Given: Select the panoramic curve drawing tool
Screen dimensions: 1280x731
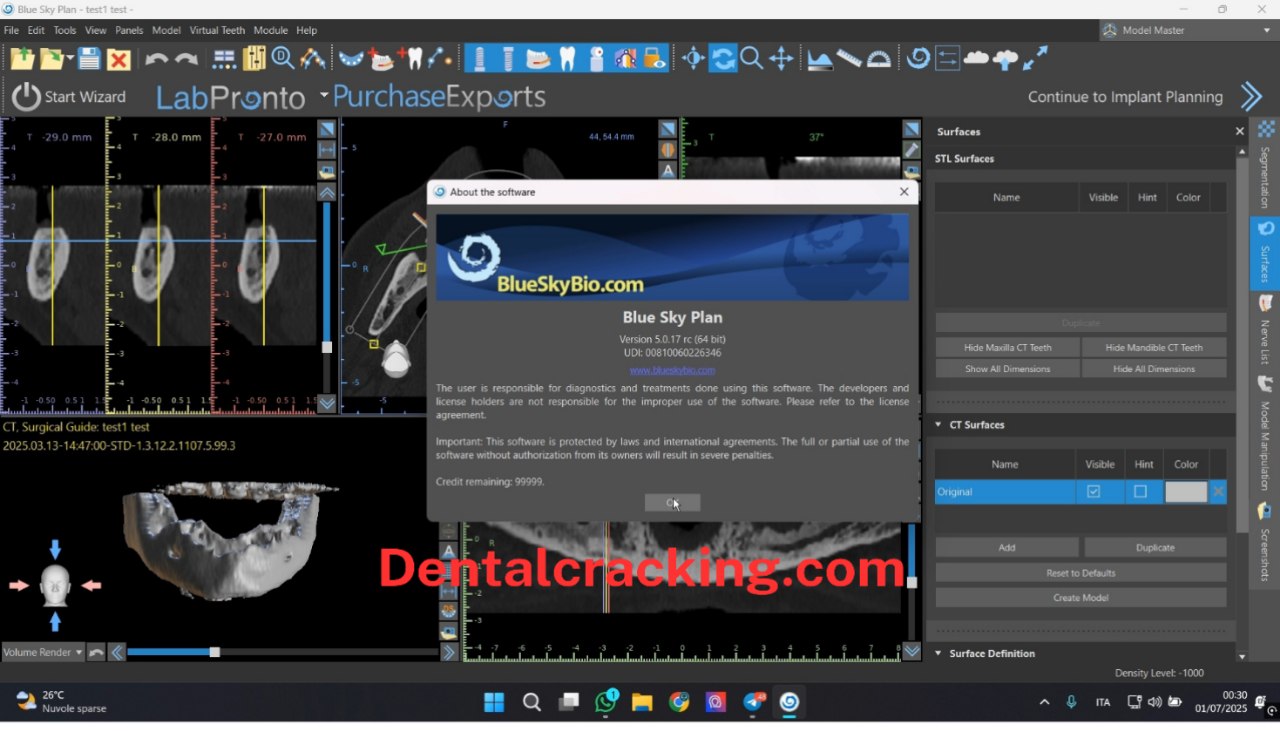Looking at the screenshot, I should pos(312,58).
